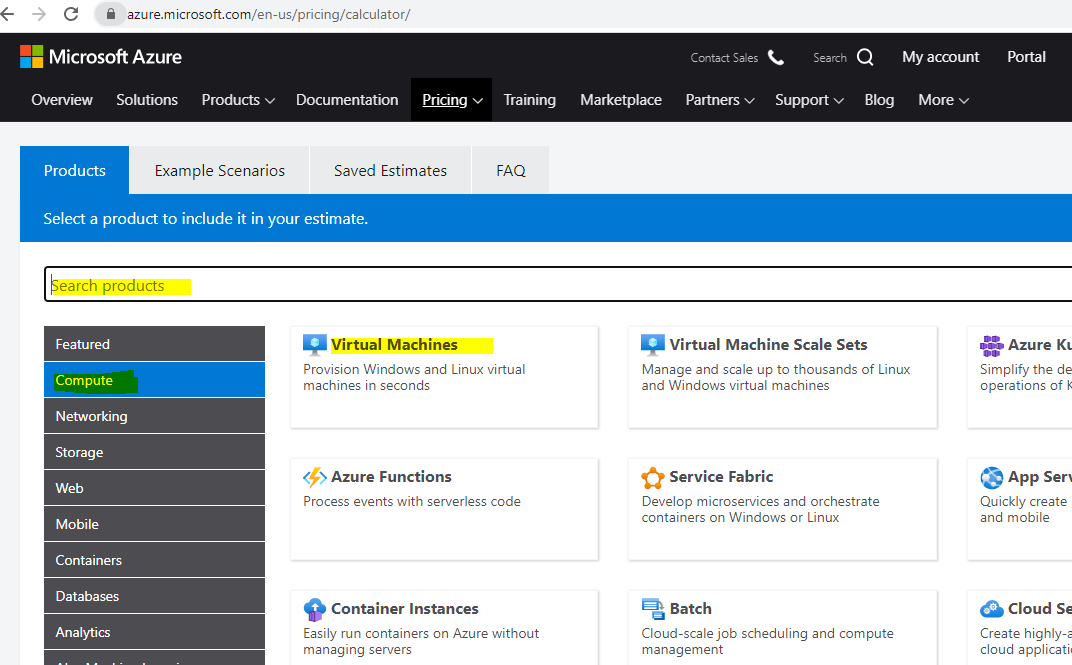The height and width of the screenshot is (665, 1072).
Task: Click the browser address bar URL
Action: [x=268, y=14]
